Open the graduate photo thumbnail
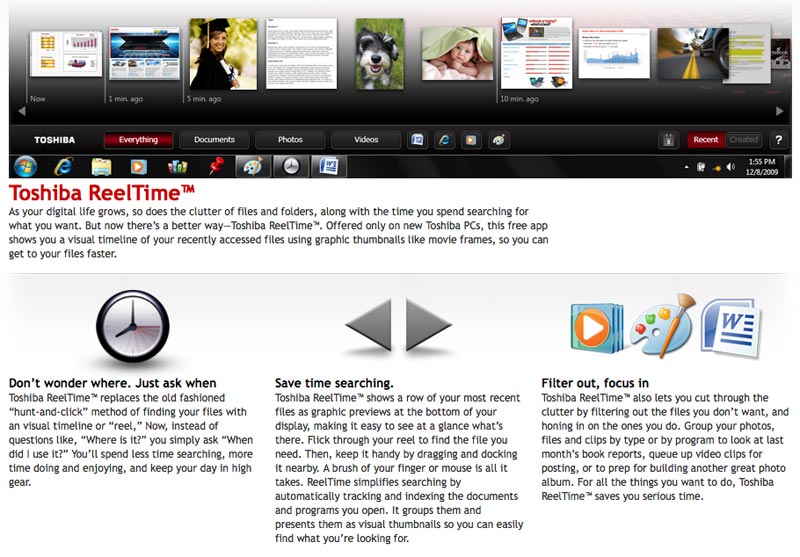Viewport: 800px width, 557px height. point(222,52)
